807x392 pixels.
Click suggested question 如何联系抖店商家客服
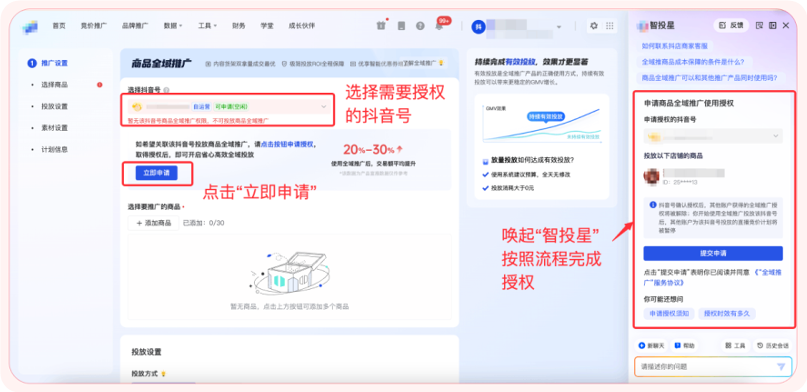[674, 46]
